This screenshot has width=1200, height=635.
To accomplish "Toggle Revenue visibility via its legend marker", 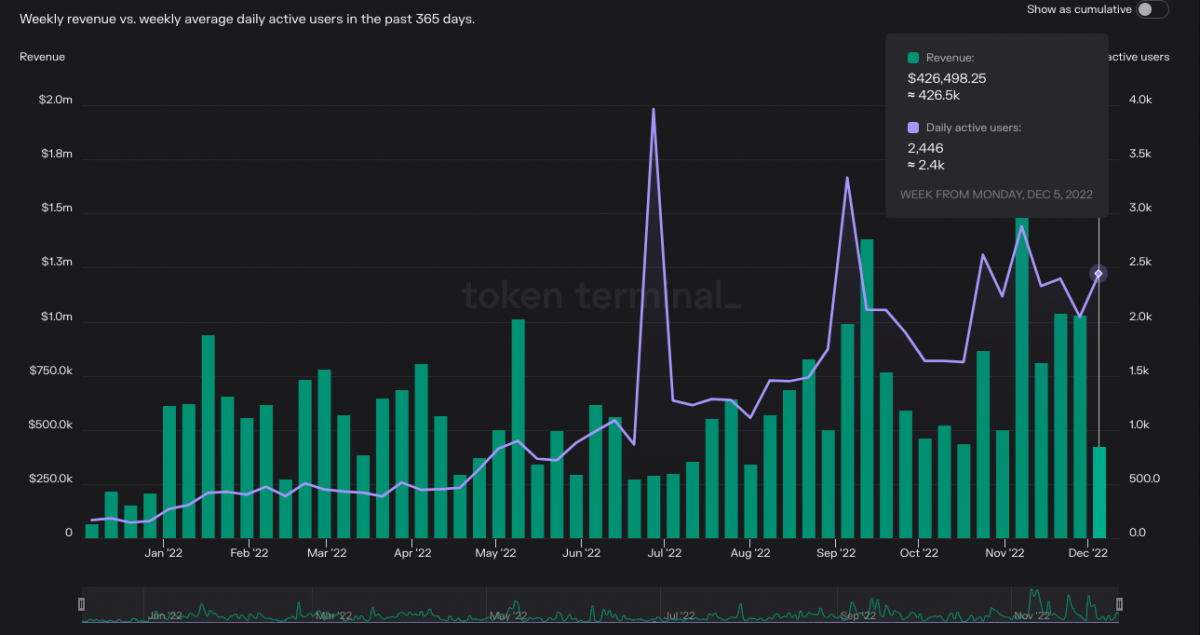I will click(x=911, y=57).
